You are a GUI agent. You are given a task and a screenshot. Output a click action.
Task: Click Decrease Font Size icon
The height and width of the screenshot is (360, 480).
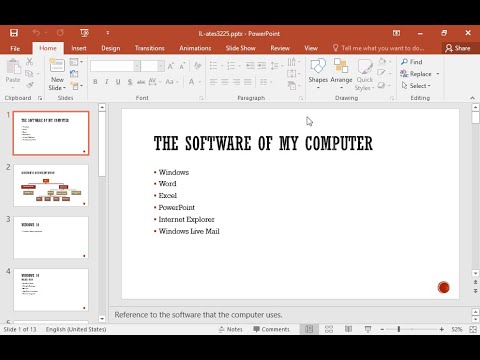(182, 66)
